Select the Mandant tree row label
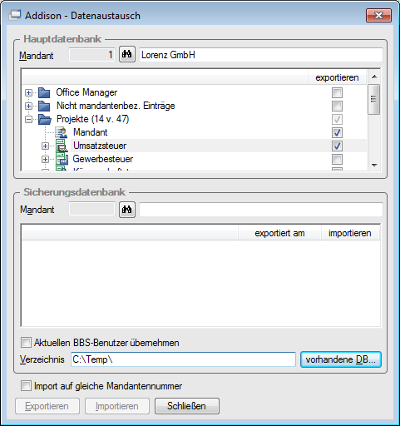 (90, 132)
